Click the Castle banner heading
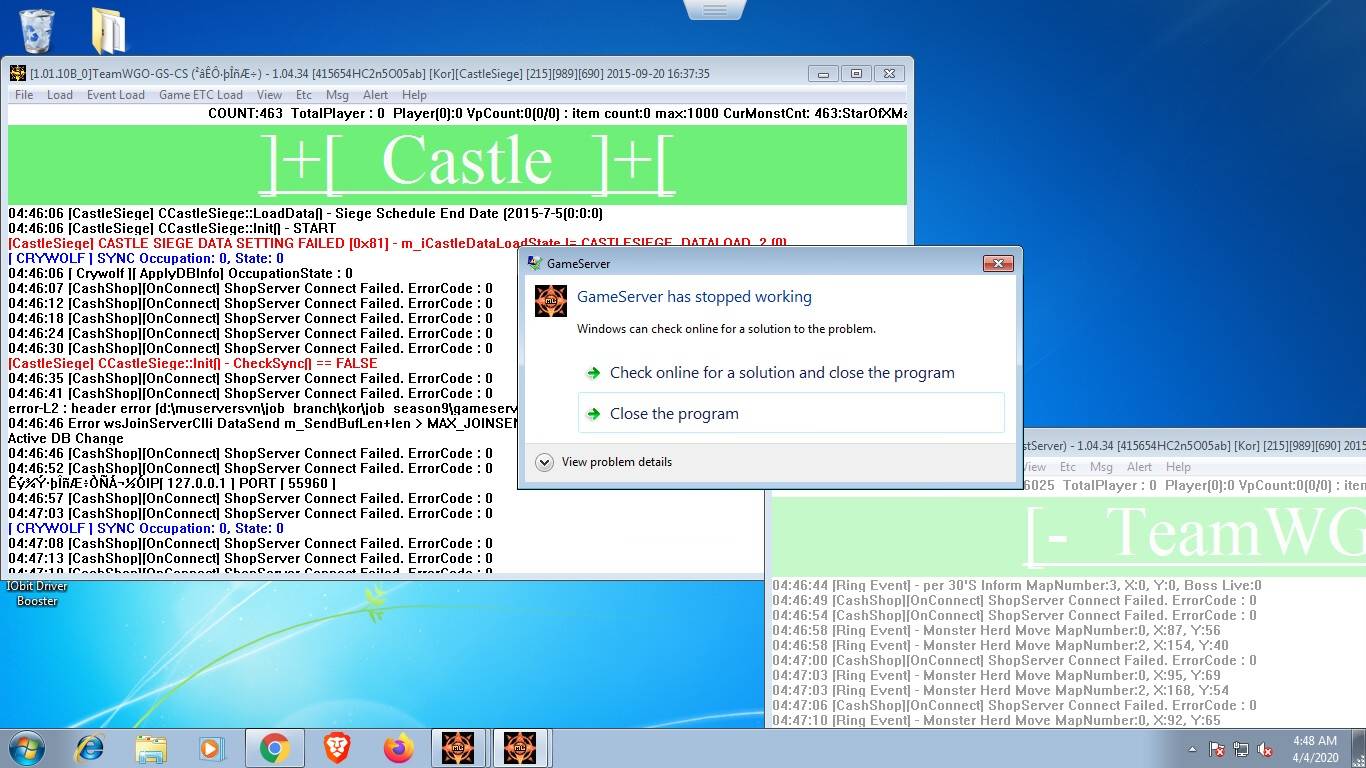The width and height of the screenshot is (1366, 768). (x=467, y=162)
